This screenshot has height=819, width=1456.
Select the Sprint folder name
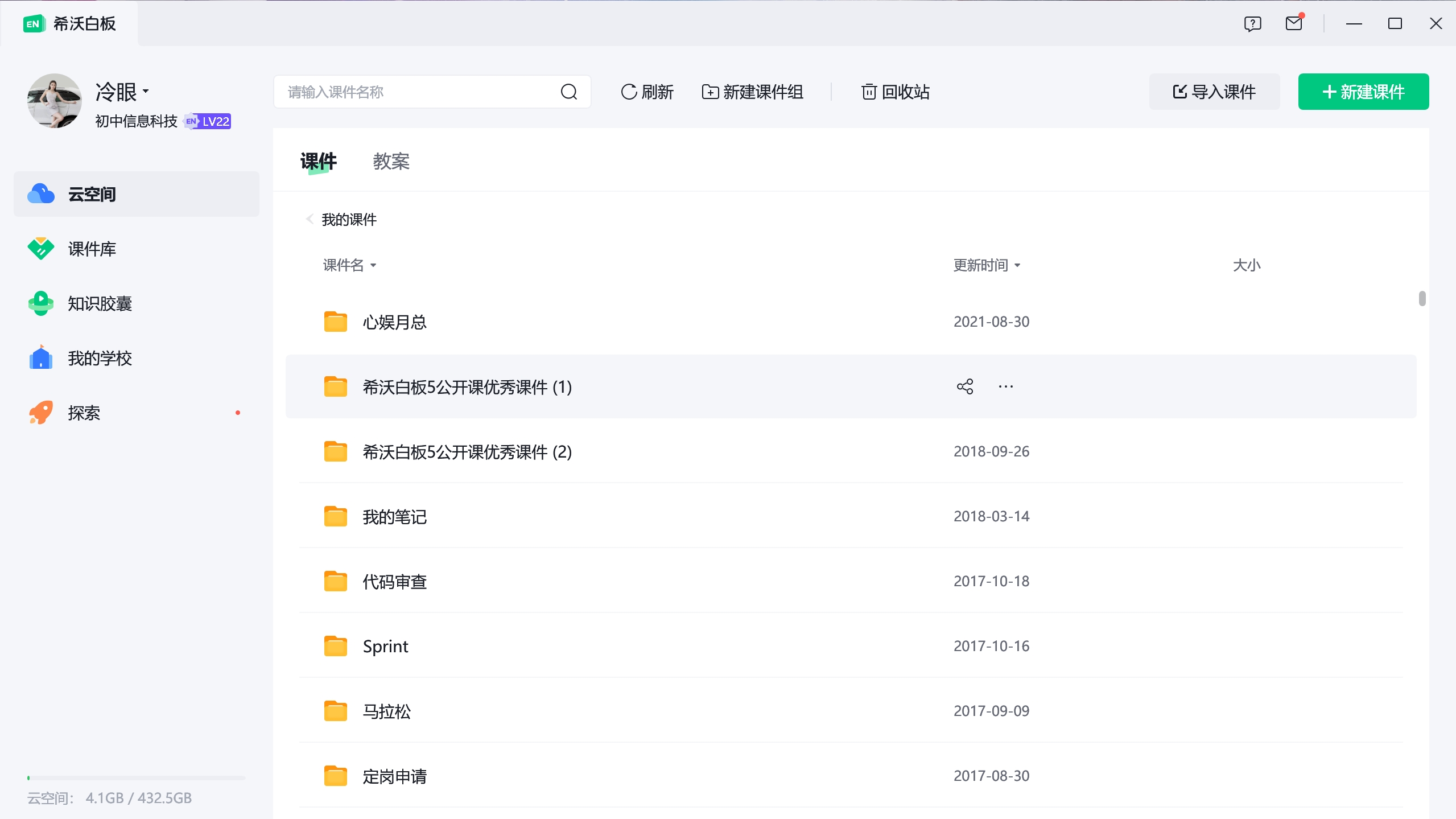tap(386, 647)
